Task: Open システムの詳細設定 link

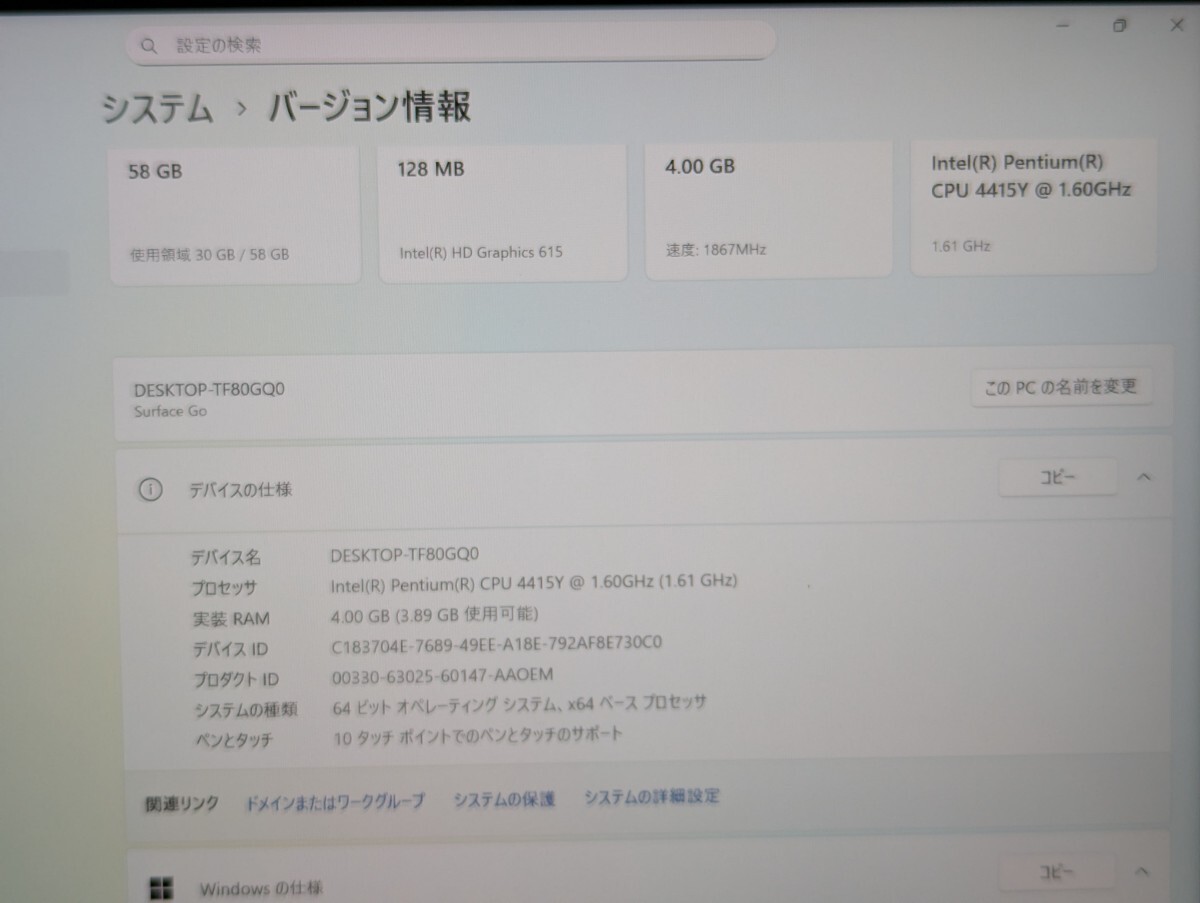Action: coord(651,797)
